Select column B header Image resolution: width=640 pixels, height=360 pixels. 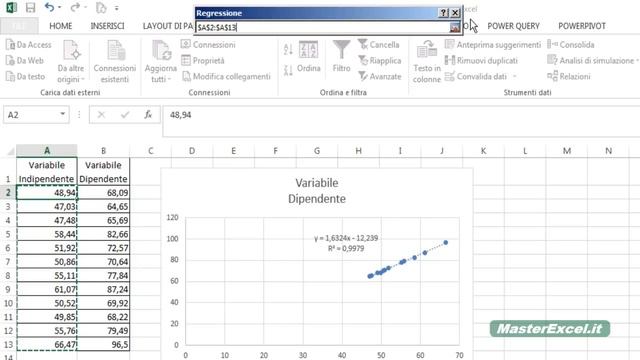(x=103, y=151)
